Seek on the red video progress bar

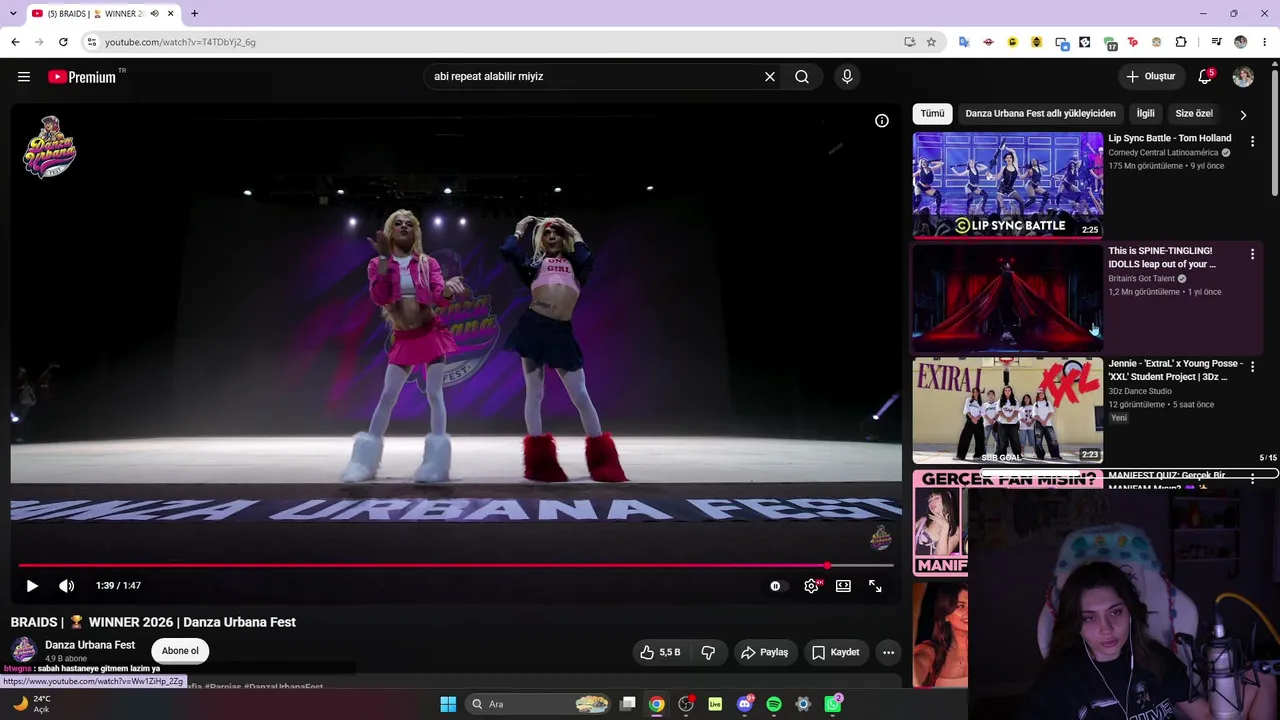tap(456, 566)
